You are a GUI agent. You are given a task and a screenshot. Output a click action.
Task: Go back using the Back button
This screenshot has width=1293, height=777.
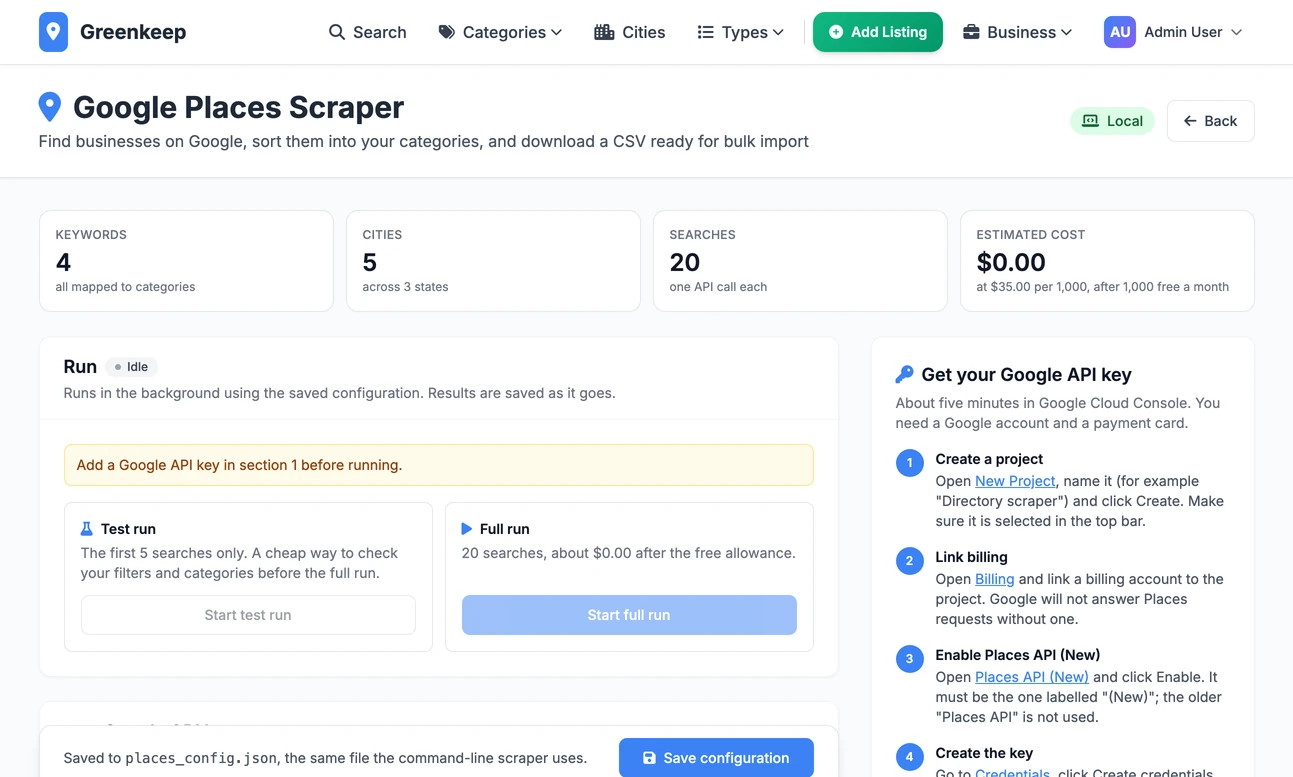pyautogui.click(x=1210, y=121)
